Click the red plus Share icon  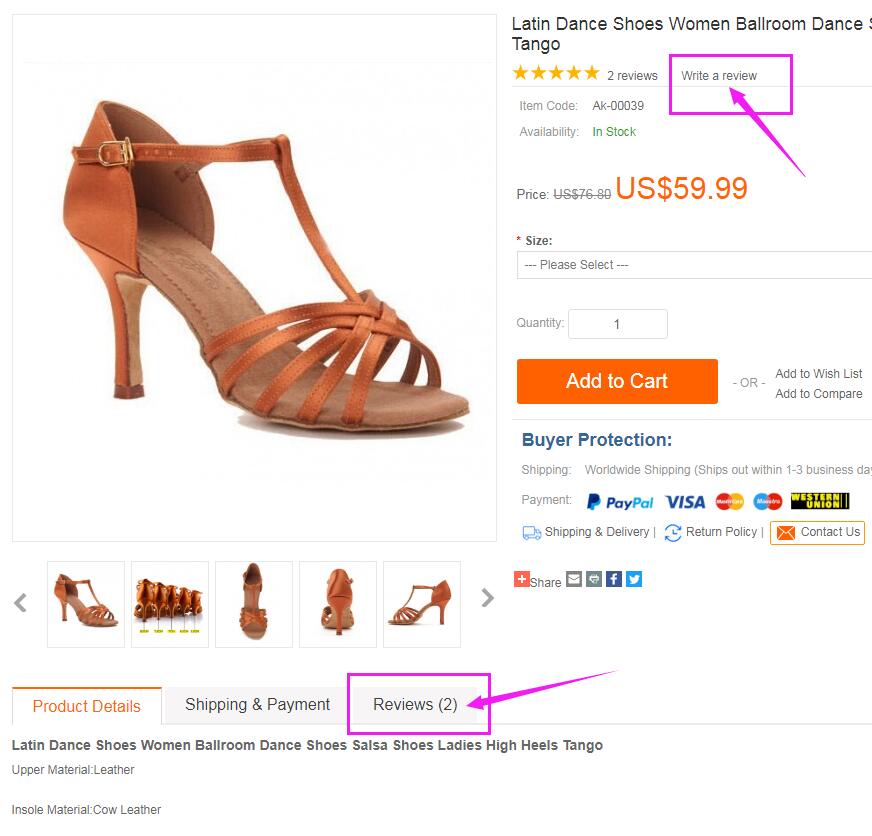pyautogui.click(x=521, y=579)
